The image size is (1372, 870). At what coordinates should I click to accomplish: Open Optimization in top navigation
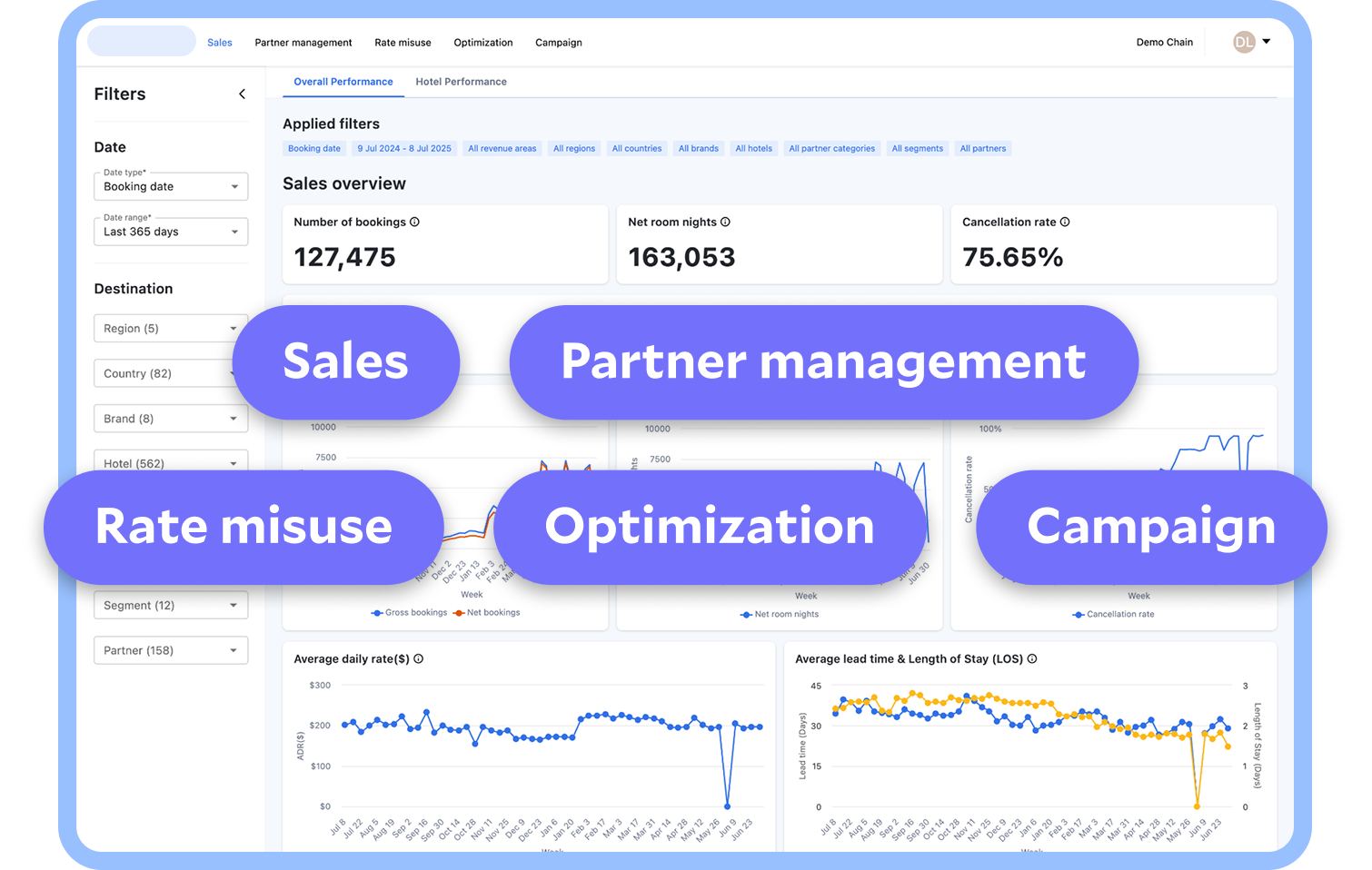pyautogui.click(x=483, y=43)
